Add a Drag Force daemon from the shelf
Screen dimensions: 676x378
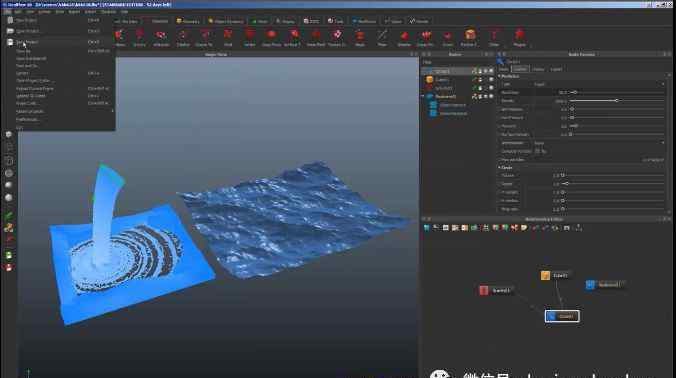tap(271, 37)
